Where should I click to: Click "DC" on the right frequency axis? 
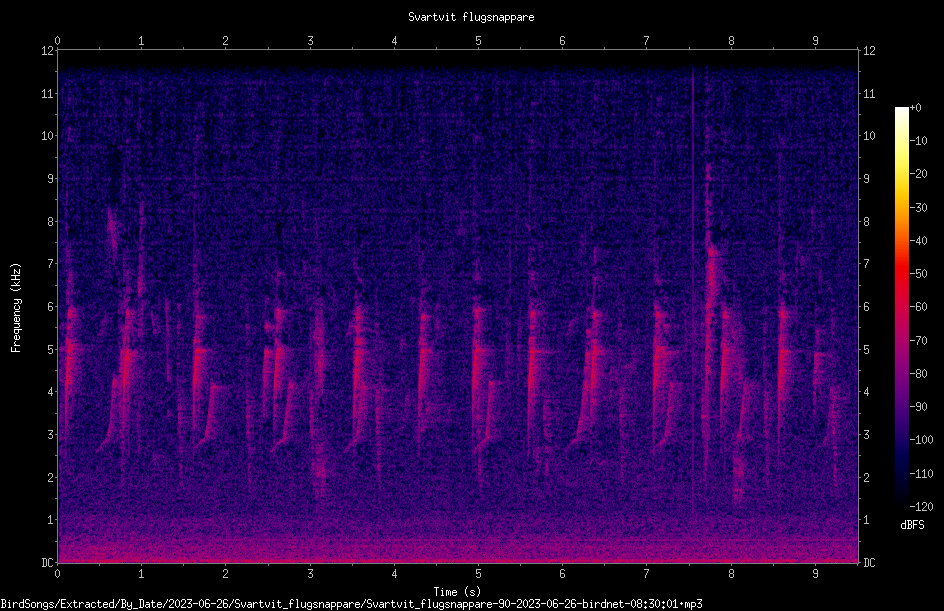click(869, 562)
